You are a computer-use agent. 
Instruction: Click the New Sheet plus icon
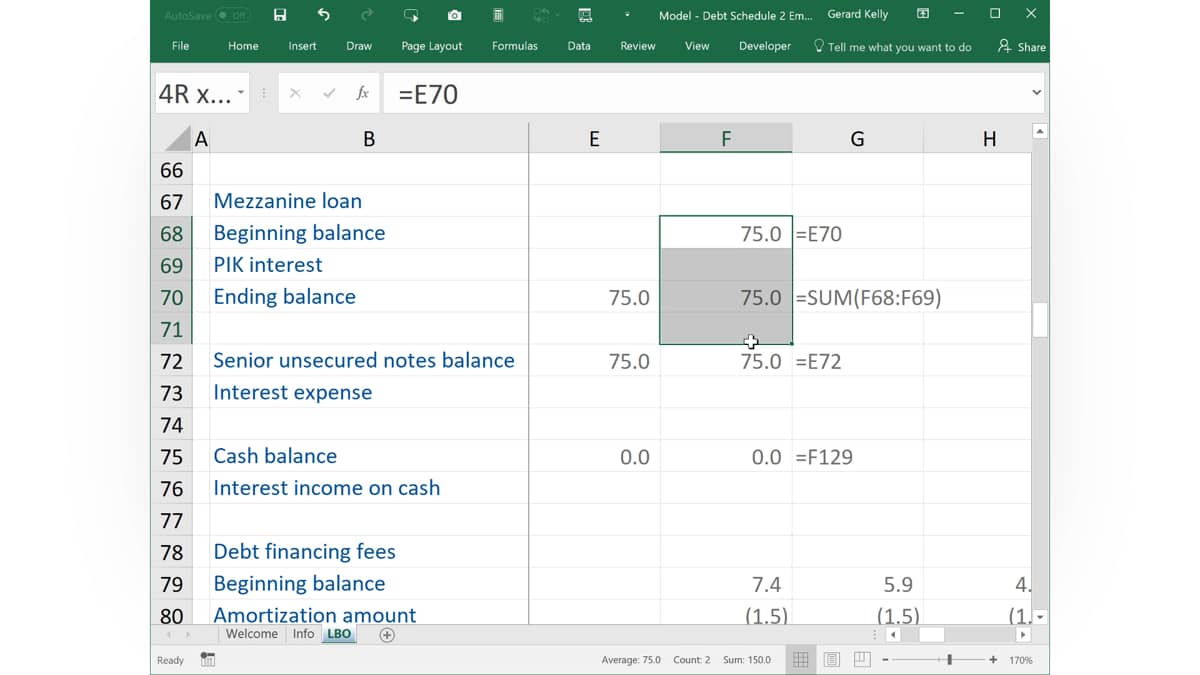click(387, 635)
